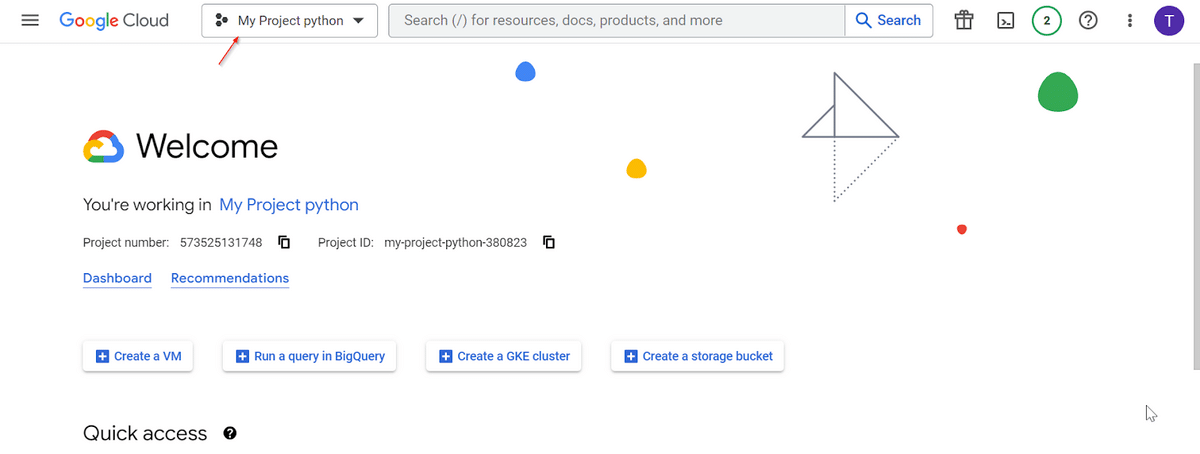The height and width of the screenshot is (454, 1200).
Task: Open the Recommendations link
Action: tap(230, 278)
